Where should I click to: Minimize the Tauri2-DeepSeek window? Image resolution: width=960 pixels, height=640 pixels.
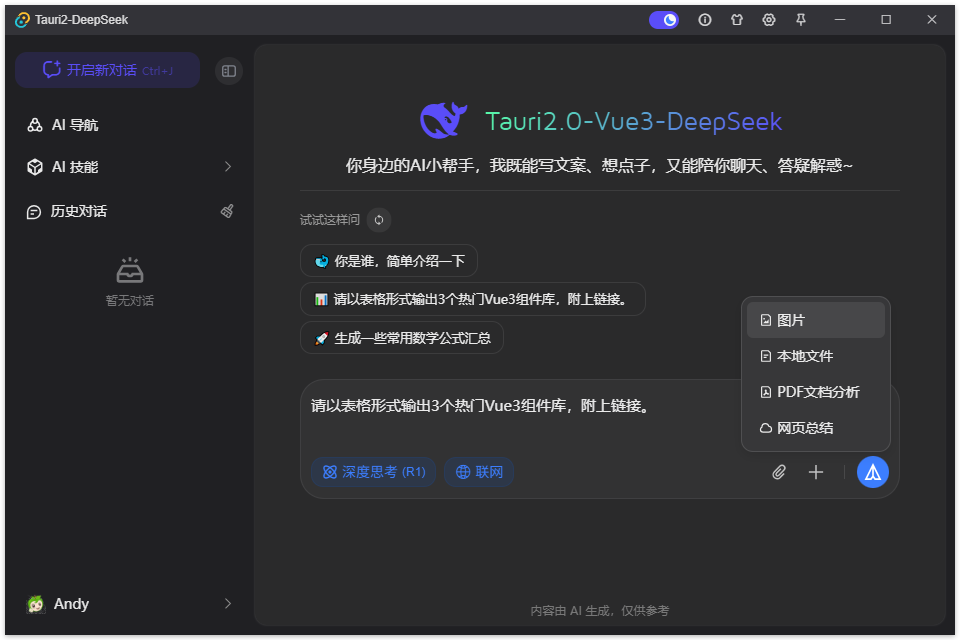point(840,20)
